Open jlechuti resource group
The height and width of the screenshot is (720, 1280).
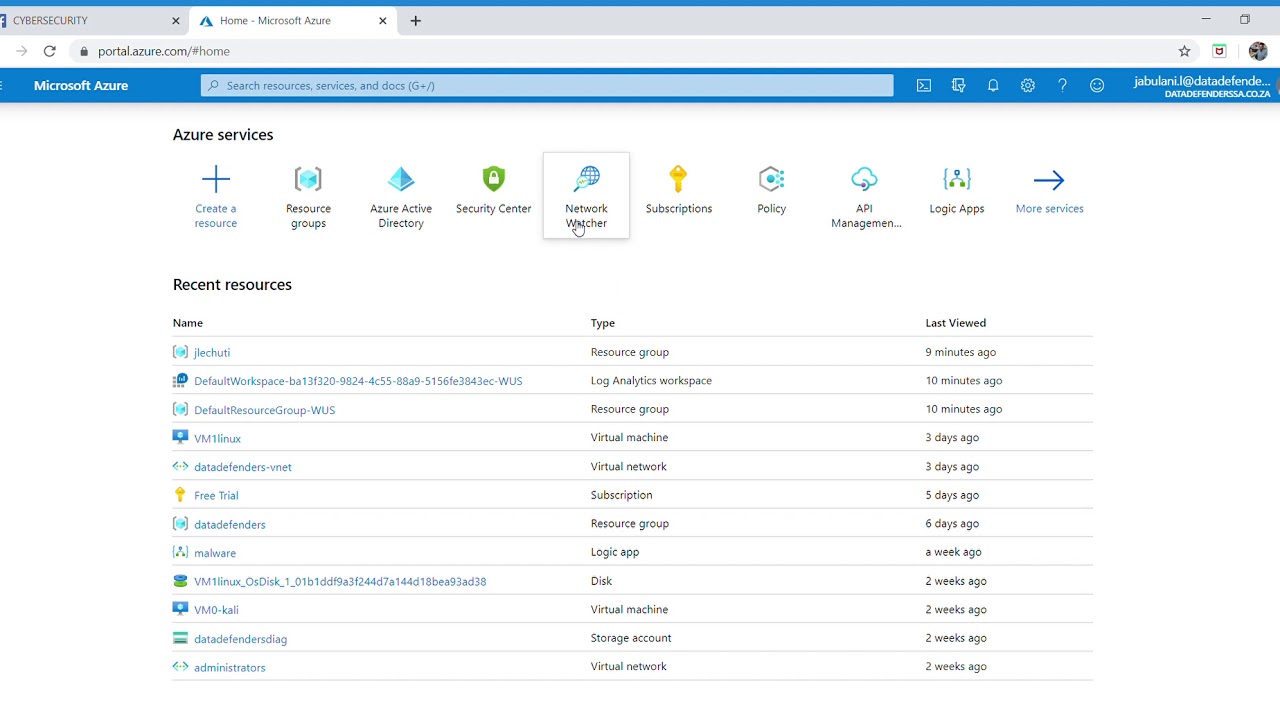point(212,353)
